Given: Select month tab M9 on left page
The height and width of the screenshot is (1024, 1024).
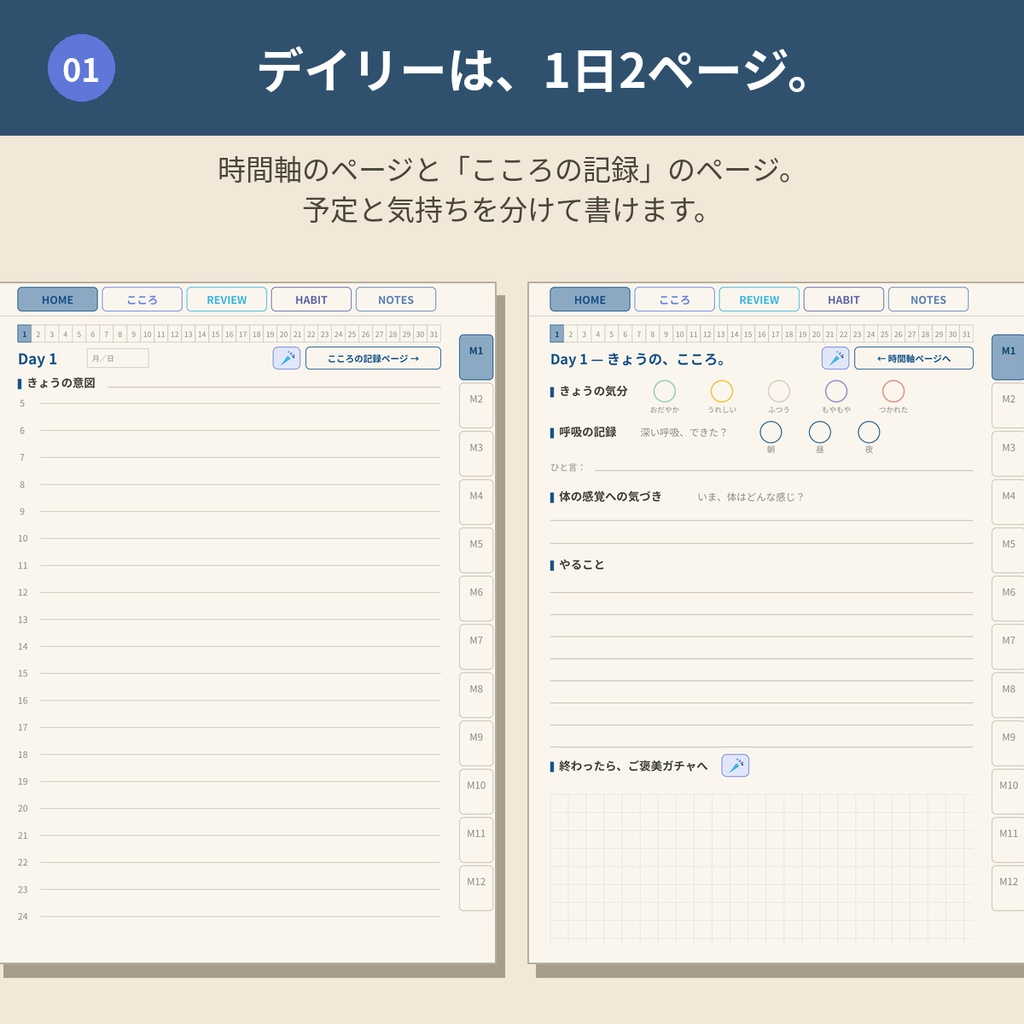Looking at the screenshot, I should (476, 744).
